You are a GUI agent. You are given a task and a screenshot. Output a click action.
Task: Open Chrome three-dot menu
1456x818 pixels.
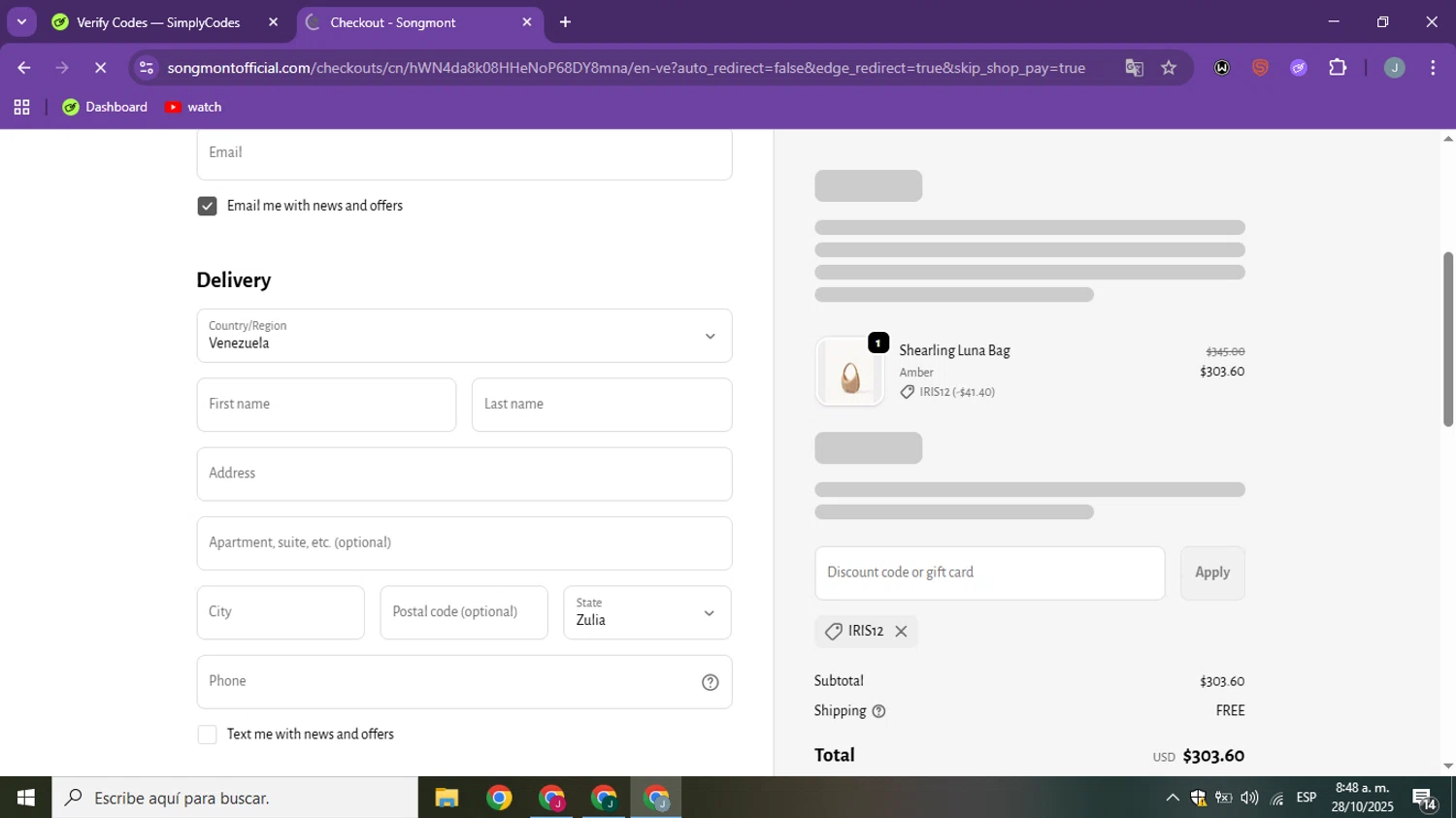pyautogui.click(x=1433, y=68)
